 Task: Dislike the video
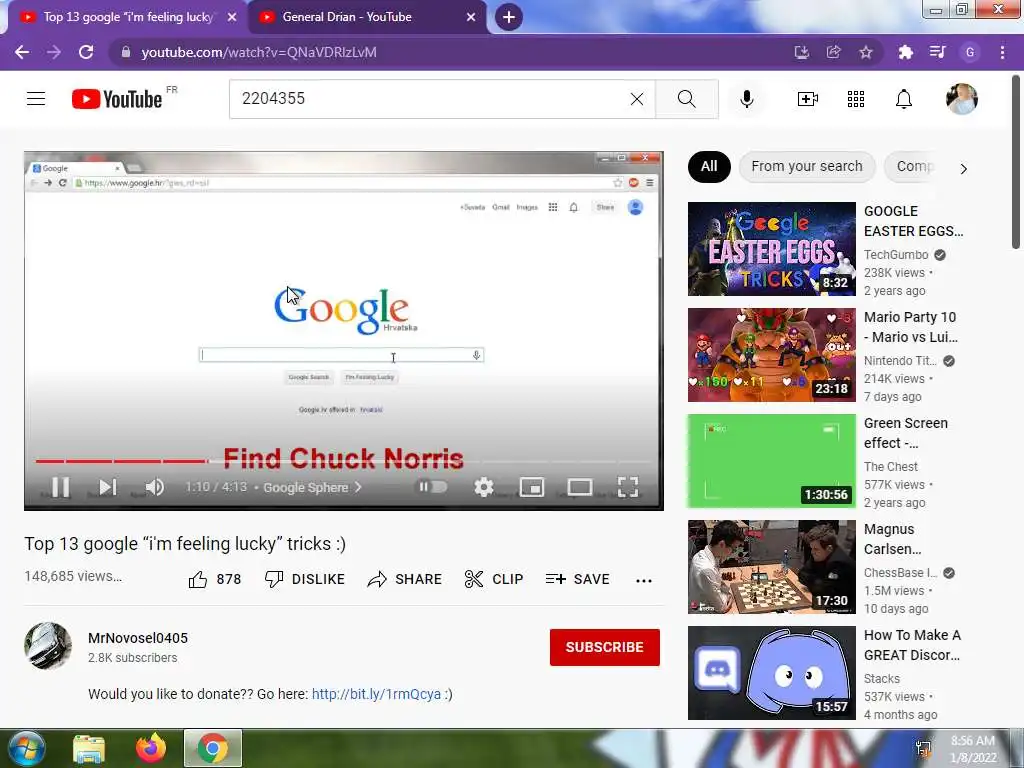pyautogui.click(x=304, y=579)
